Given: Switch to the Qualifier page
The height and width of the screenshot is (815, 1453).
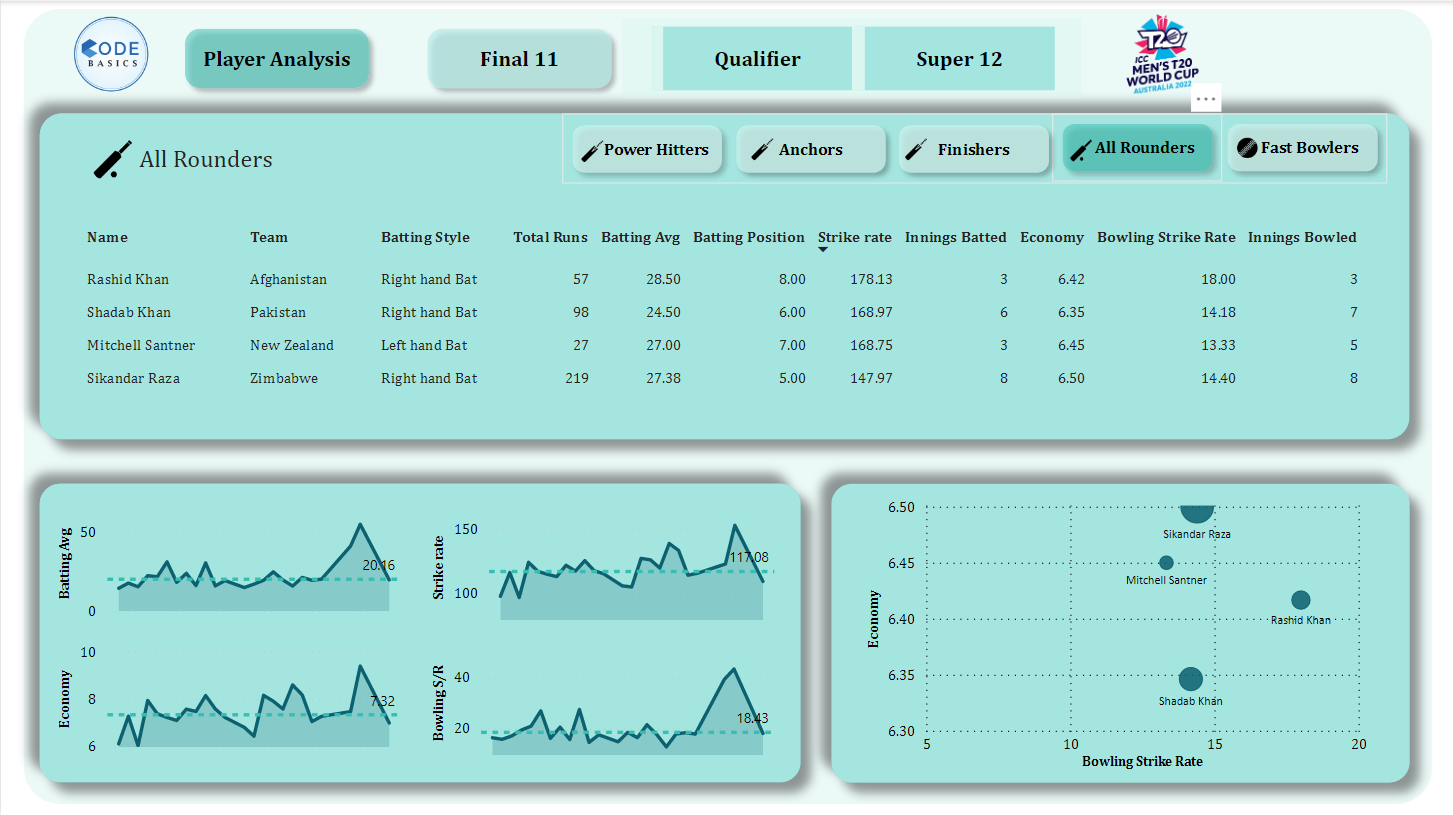Looking at the screenshot, I should pos(757,58).
